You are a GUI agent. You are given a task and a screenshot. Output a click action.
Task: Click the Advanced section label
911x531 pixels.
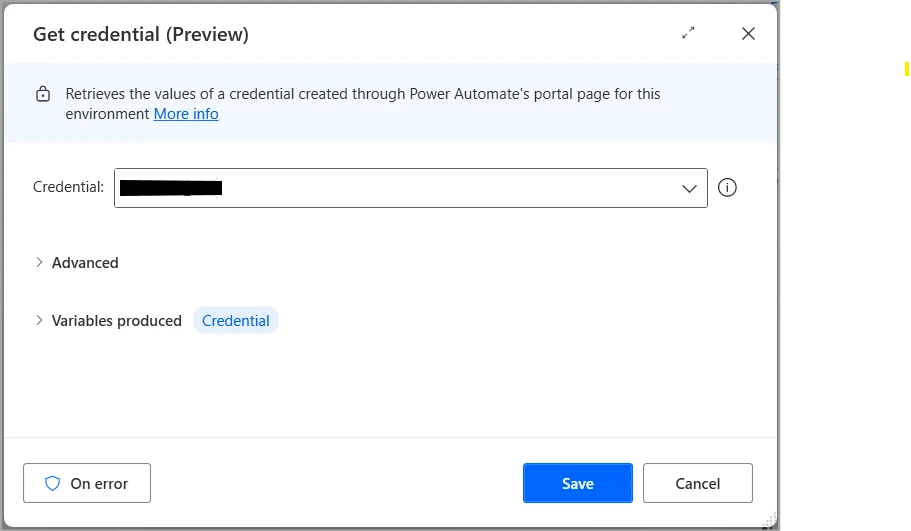pyautogui.click(x=85, y=263)
